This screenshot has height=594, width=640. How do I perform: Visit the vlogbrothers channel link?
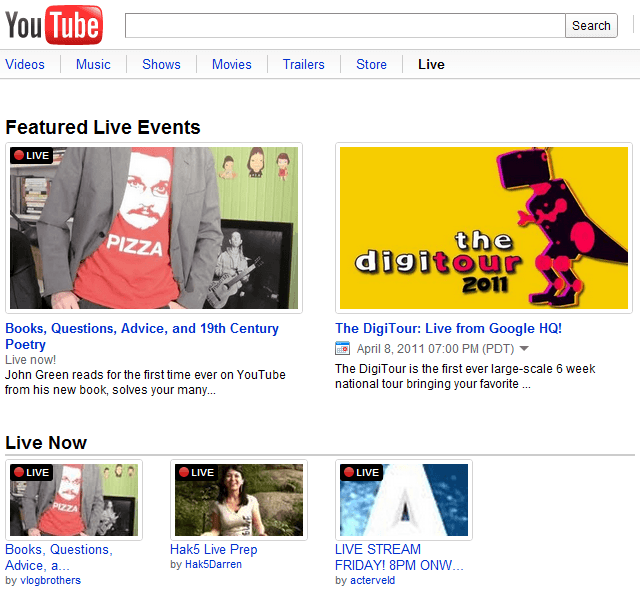click(x=51, y=580)
